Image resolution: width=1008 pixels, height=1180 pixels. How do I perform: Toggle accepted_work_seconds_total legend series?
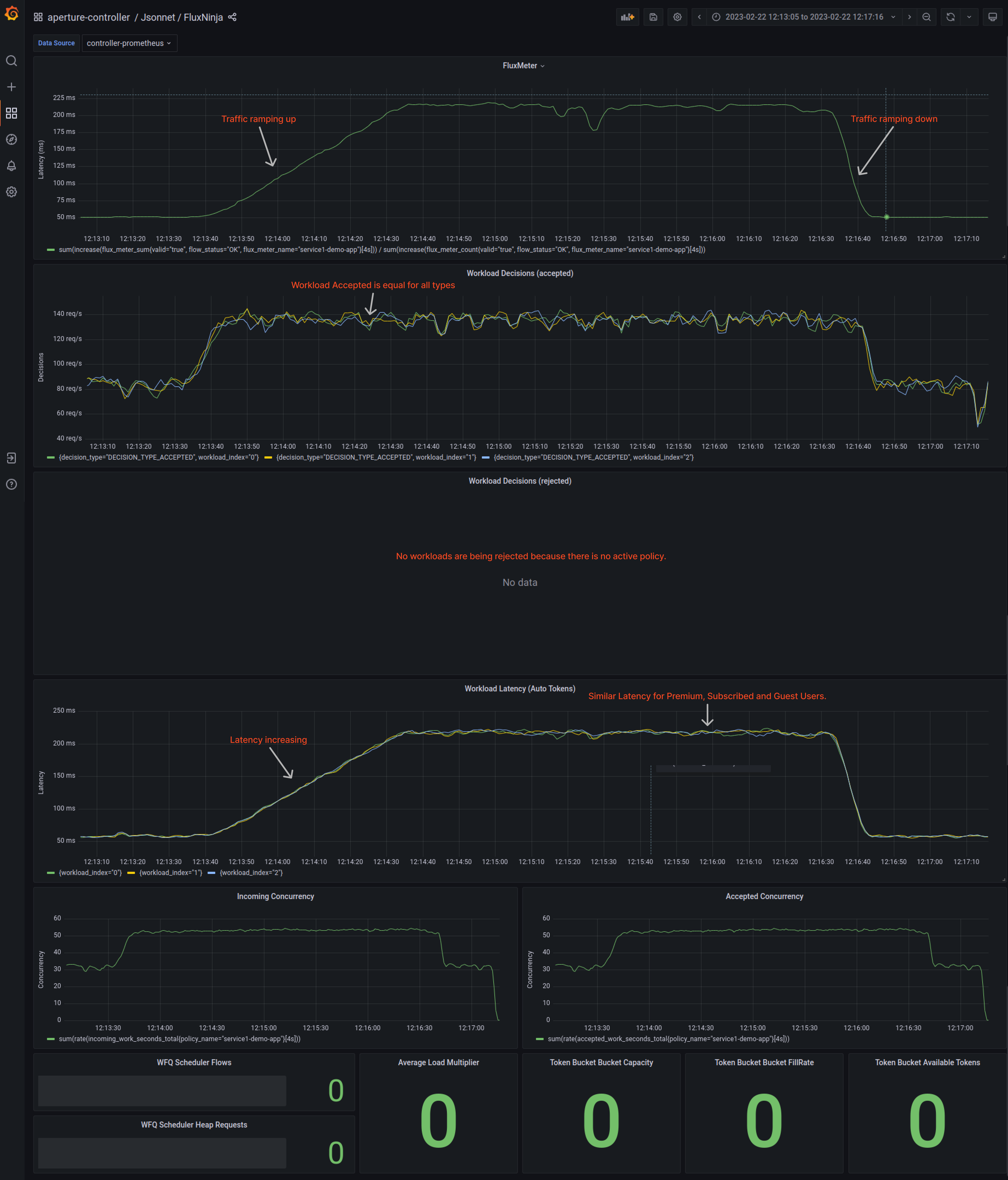669,1039
